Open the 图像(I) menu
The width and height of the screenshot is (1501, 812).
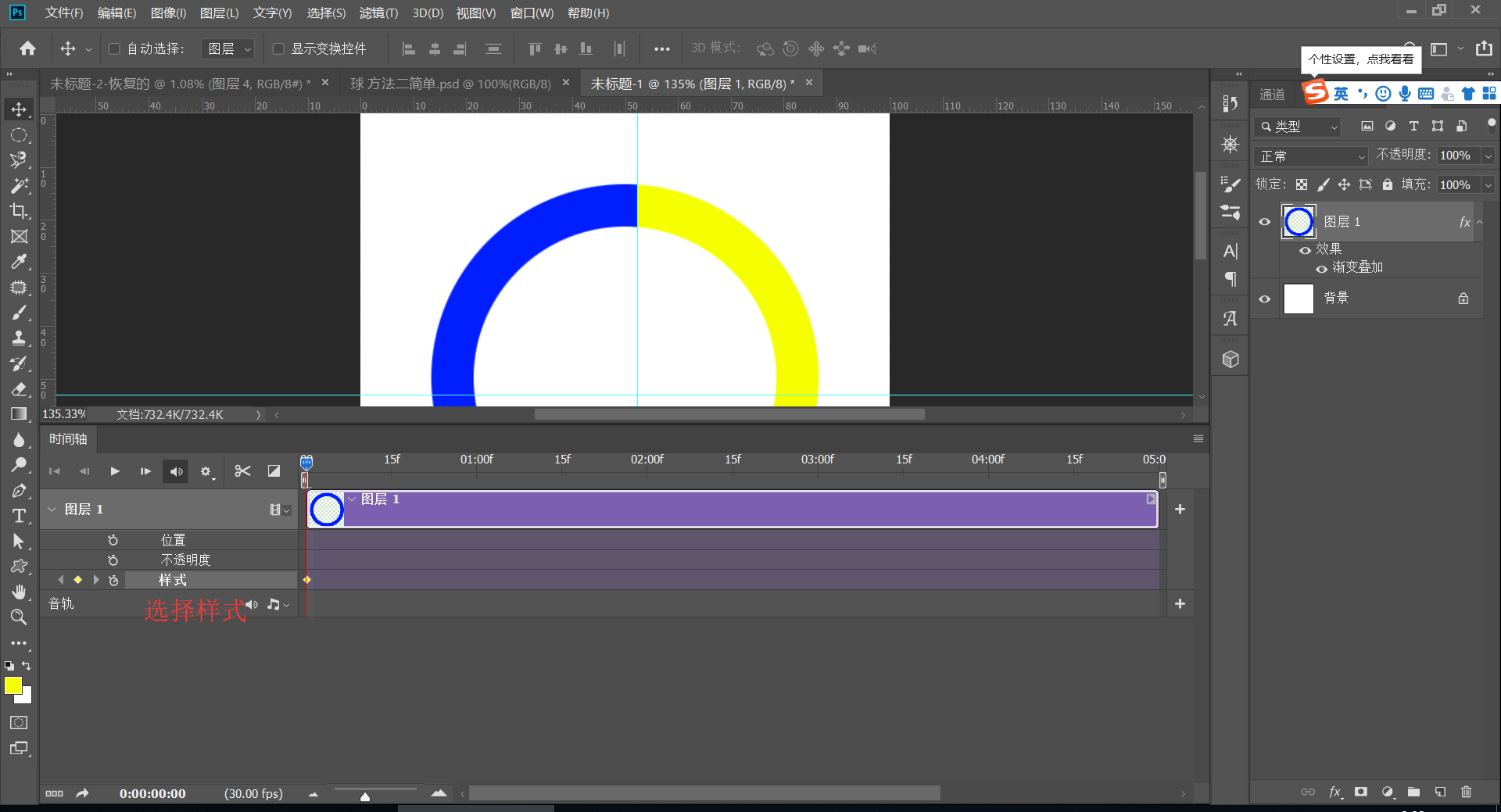168,13
